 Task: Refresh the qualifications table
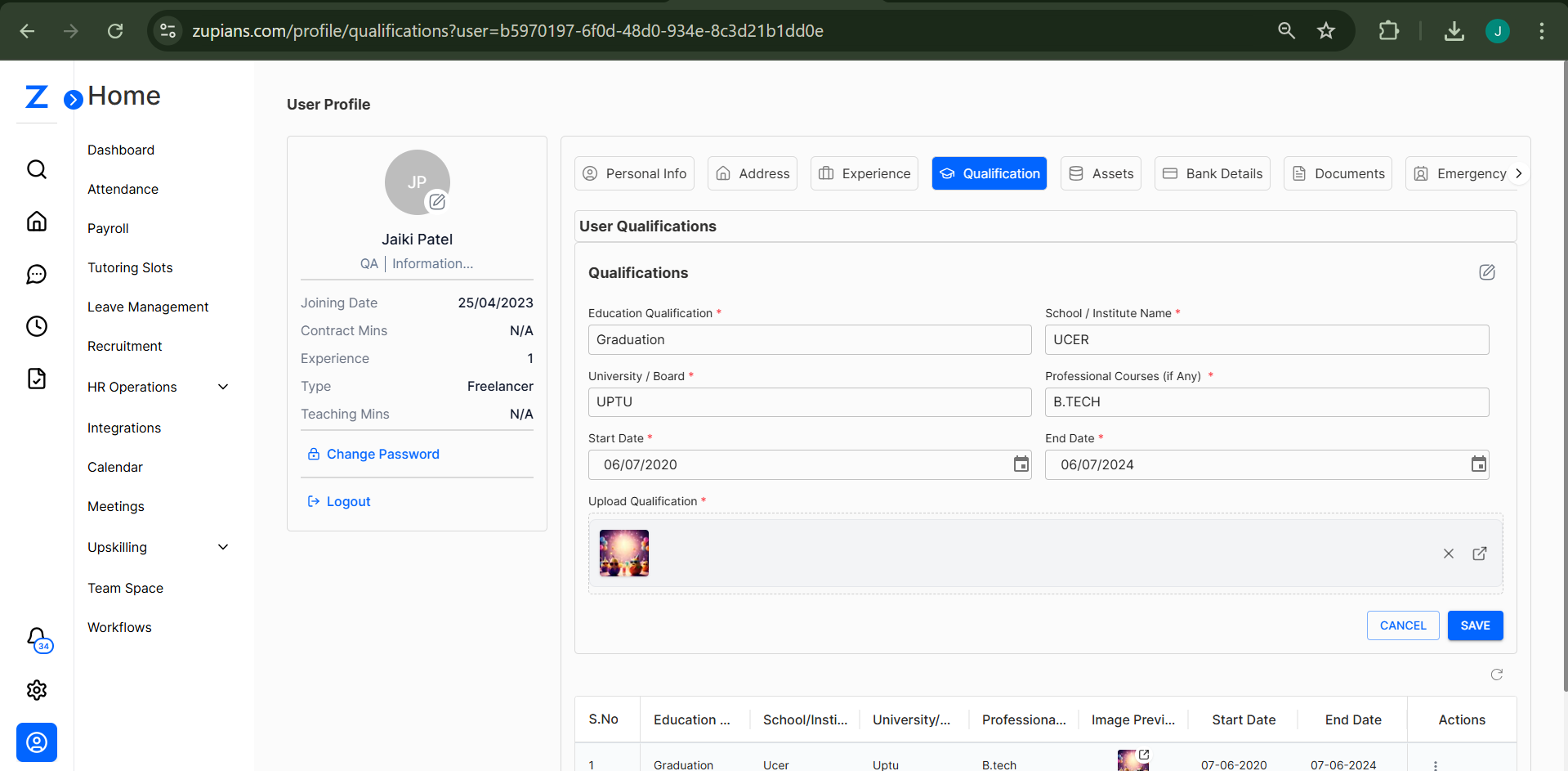(1496, 675)
